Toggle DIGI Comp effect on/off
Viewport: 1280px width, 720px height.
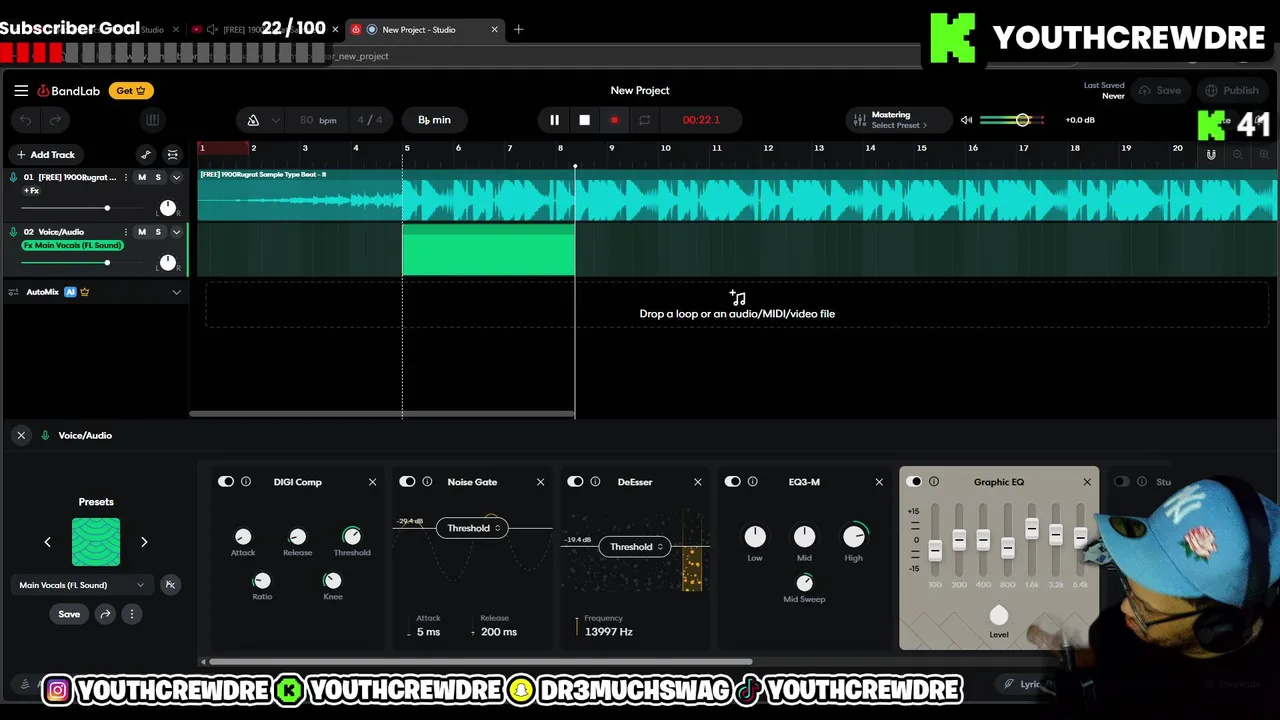226,482
